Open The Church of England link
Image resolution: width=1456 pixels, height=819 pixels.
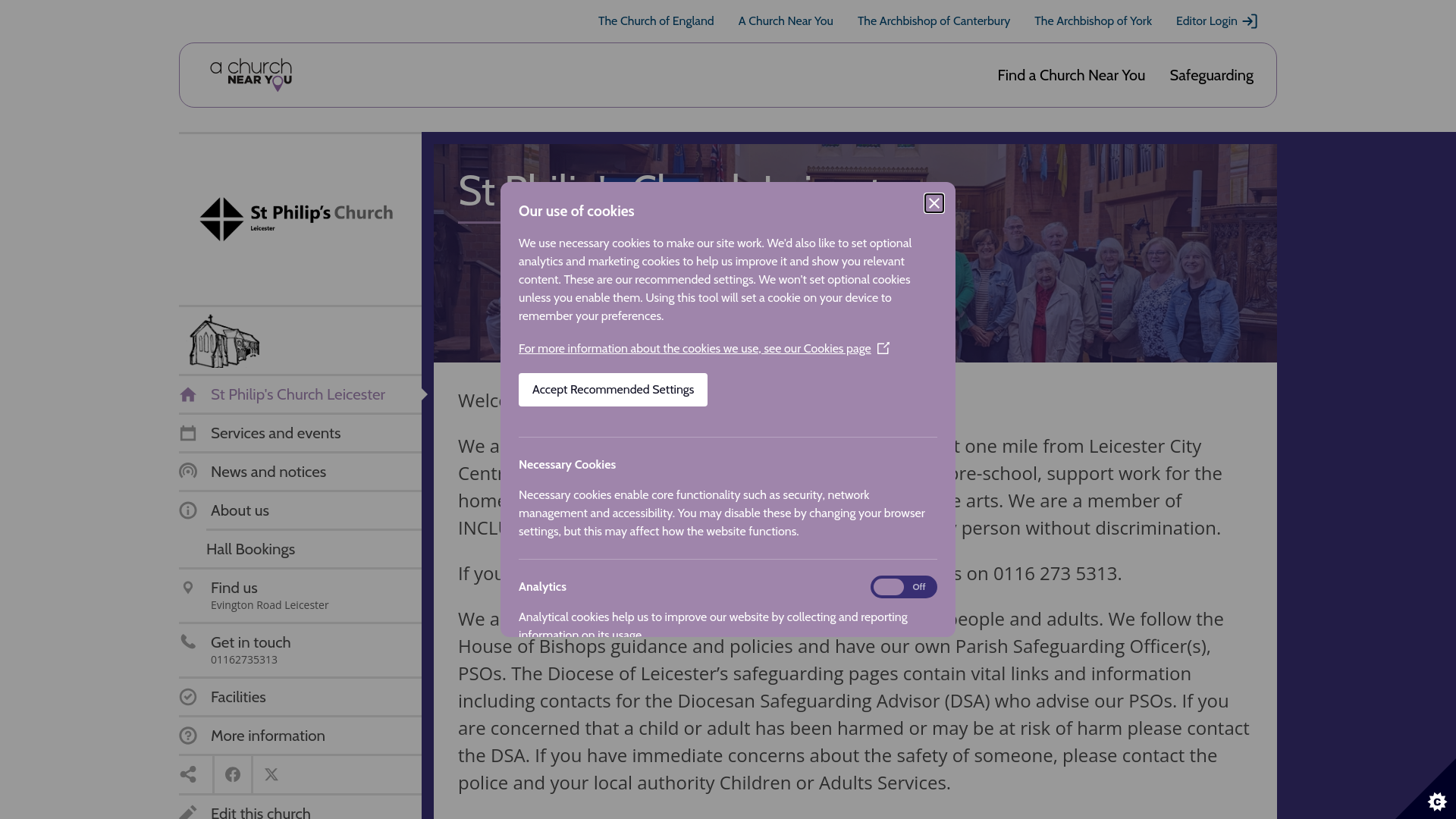pos(656,21)
